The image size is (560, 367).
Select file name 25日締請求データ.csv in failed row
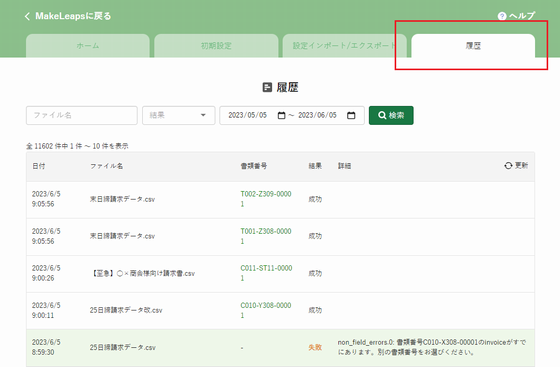[122, 347]
